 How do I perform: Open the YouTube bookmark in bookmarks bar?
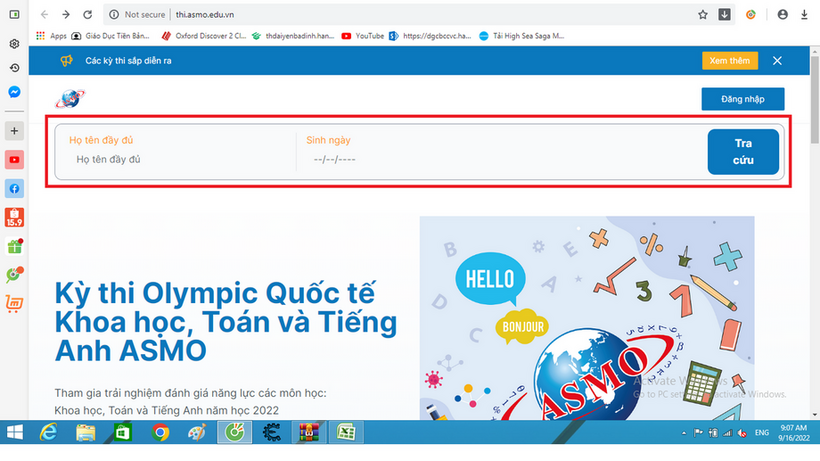click(x=363, y=35)
